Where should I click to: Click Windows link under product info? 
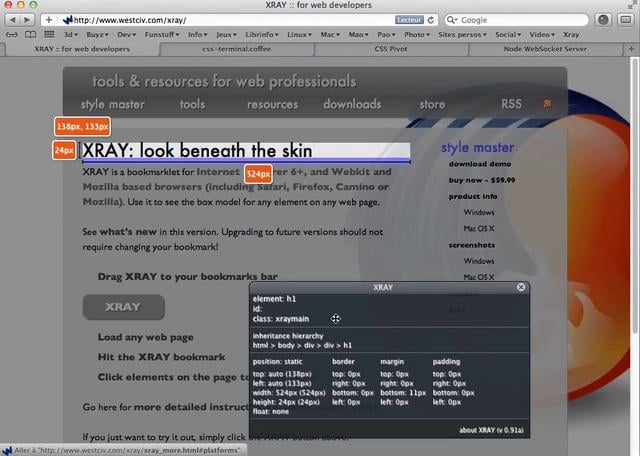(479, 212)
